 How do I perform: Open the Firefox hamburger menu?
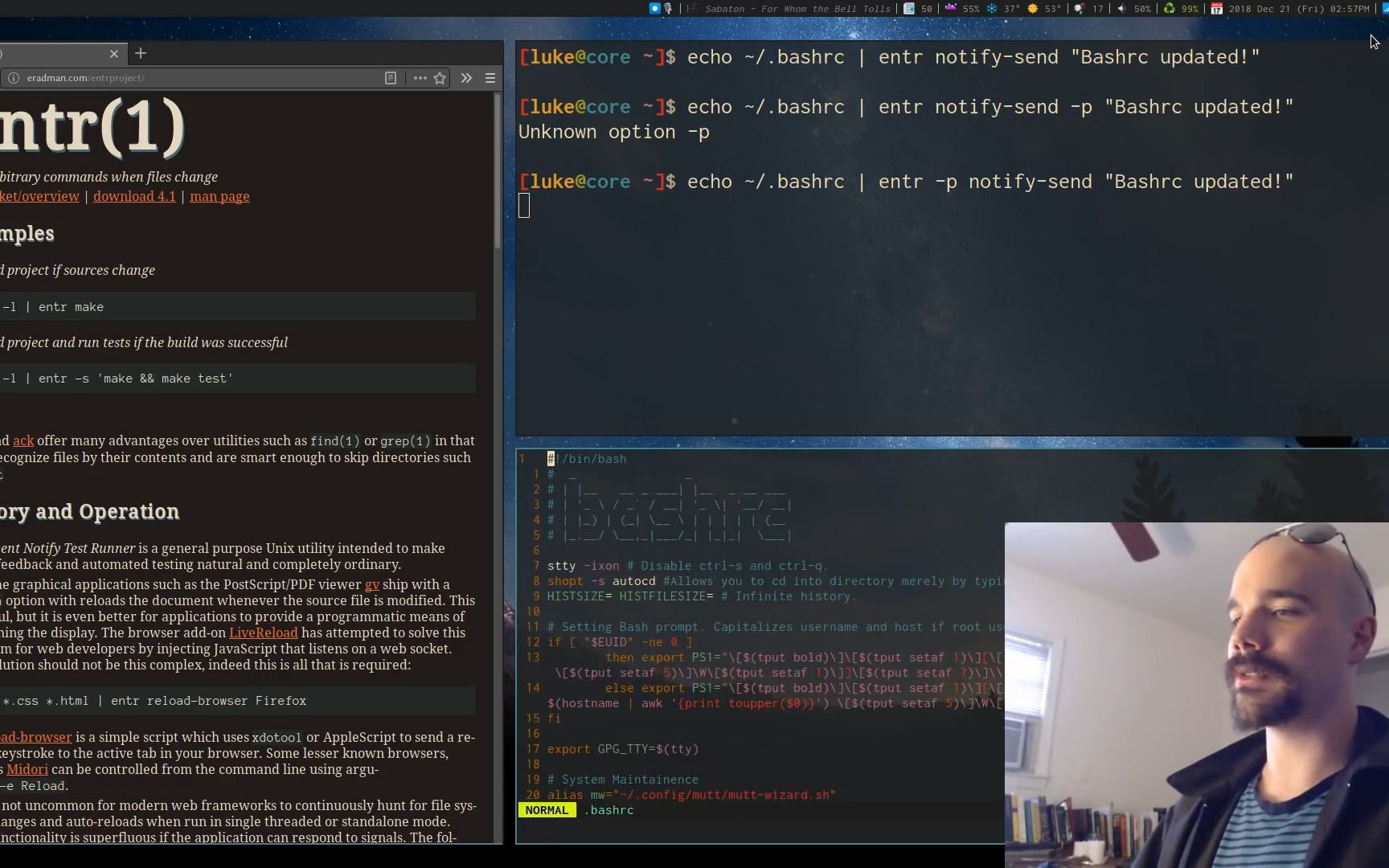click(x=490, y=78)
